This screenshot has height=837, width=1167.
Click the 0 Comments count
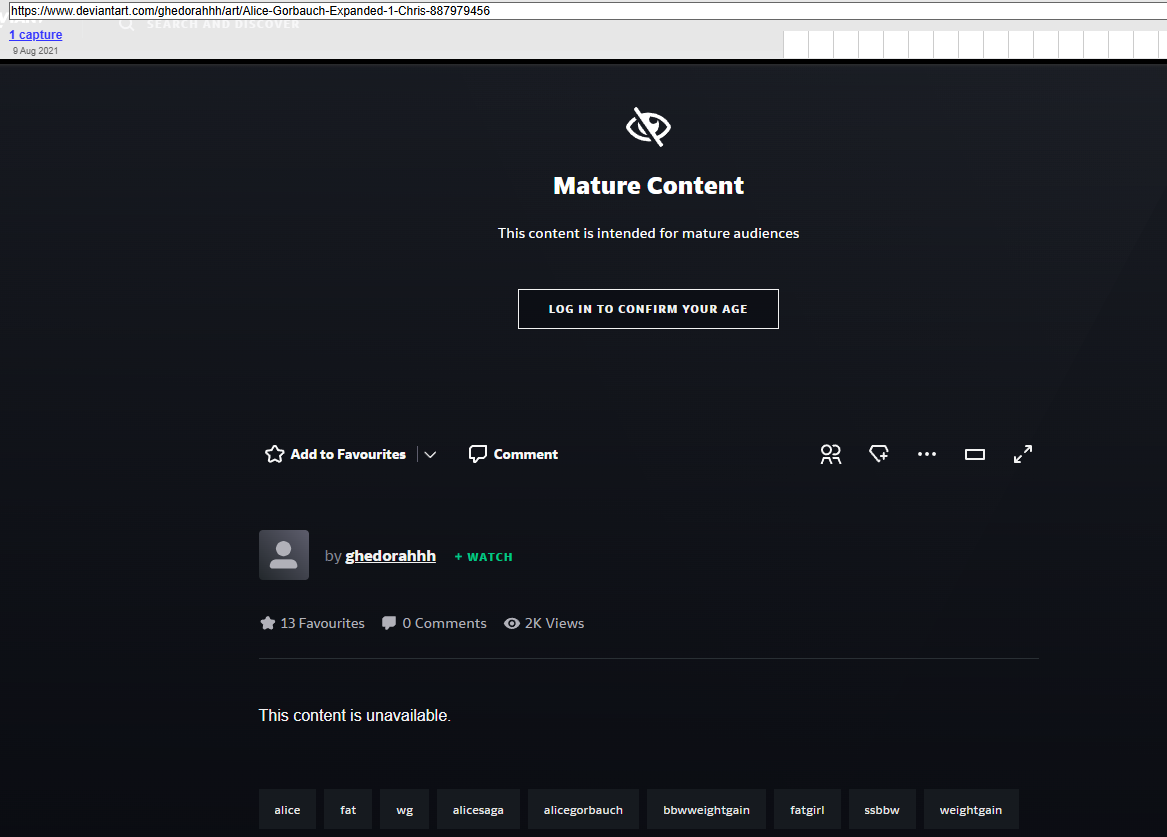point(435,623)
